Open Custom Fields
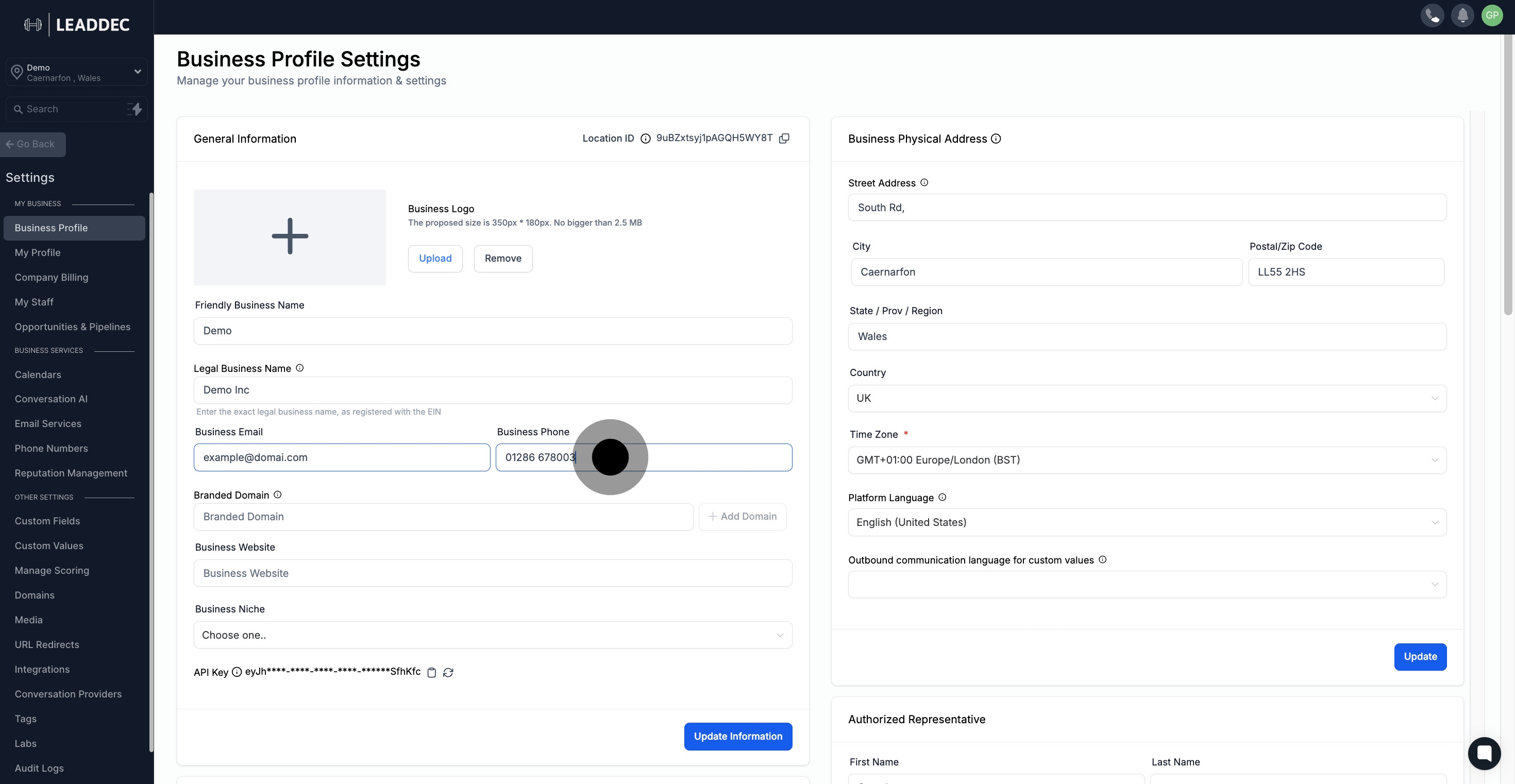1515x784 pixels. (x=47, y=521)
